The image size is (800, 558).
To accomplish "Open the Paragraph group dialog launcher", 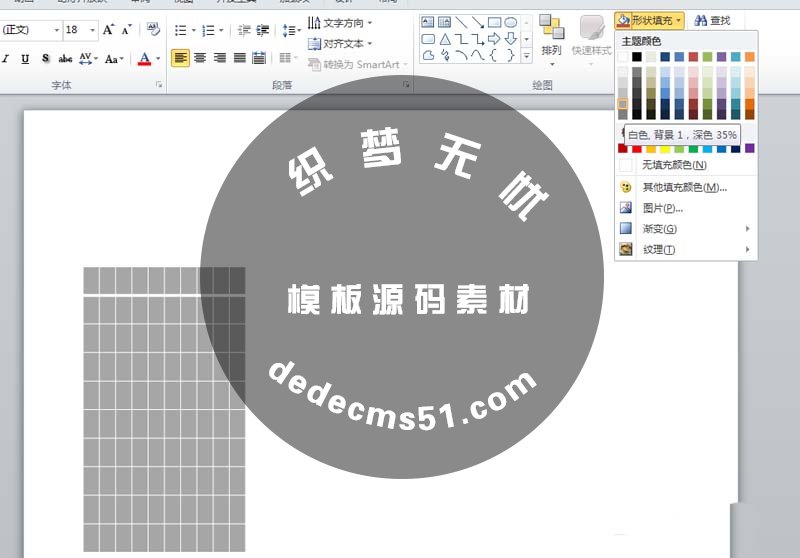I will point(406,85).
